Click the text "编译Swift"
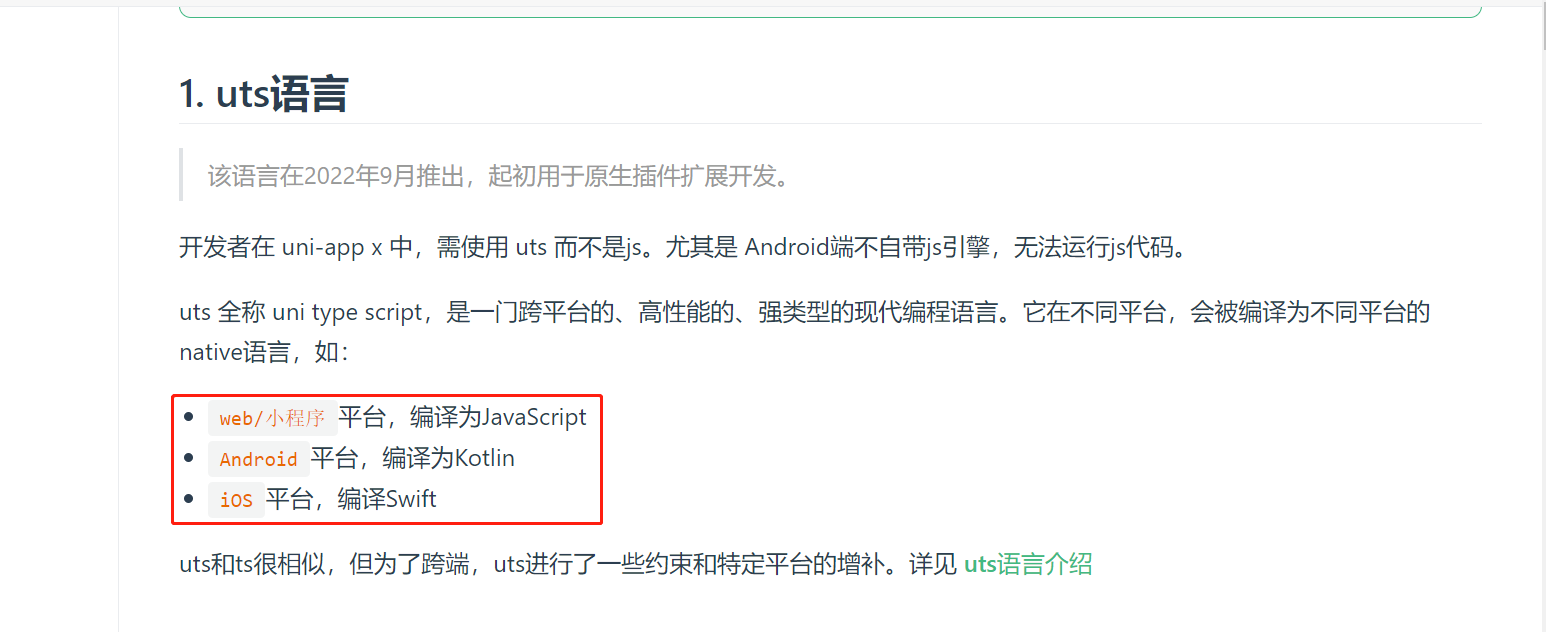The image size is (1546, 632). [387, 499]
